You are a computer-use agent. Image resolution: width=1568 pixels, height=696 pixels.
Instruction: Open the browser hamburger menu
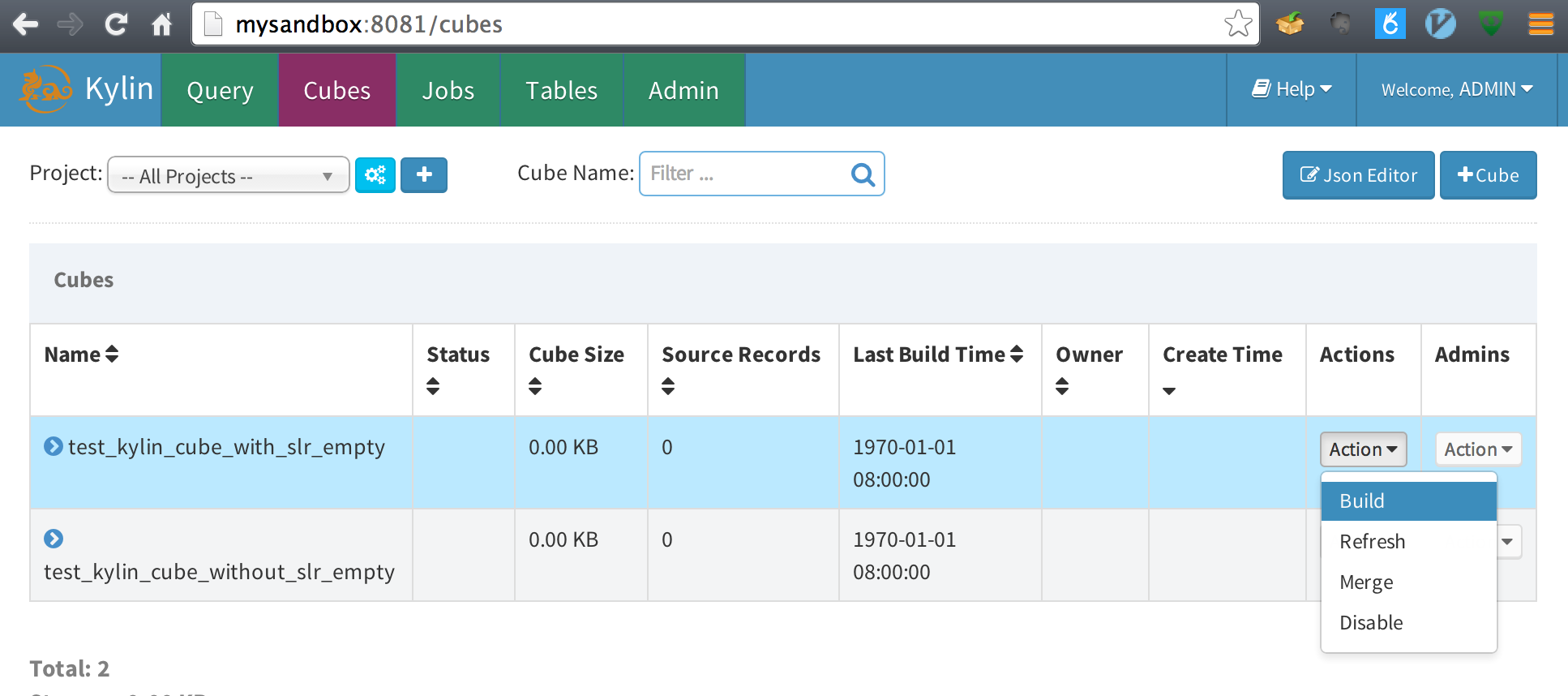1541,24
